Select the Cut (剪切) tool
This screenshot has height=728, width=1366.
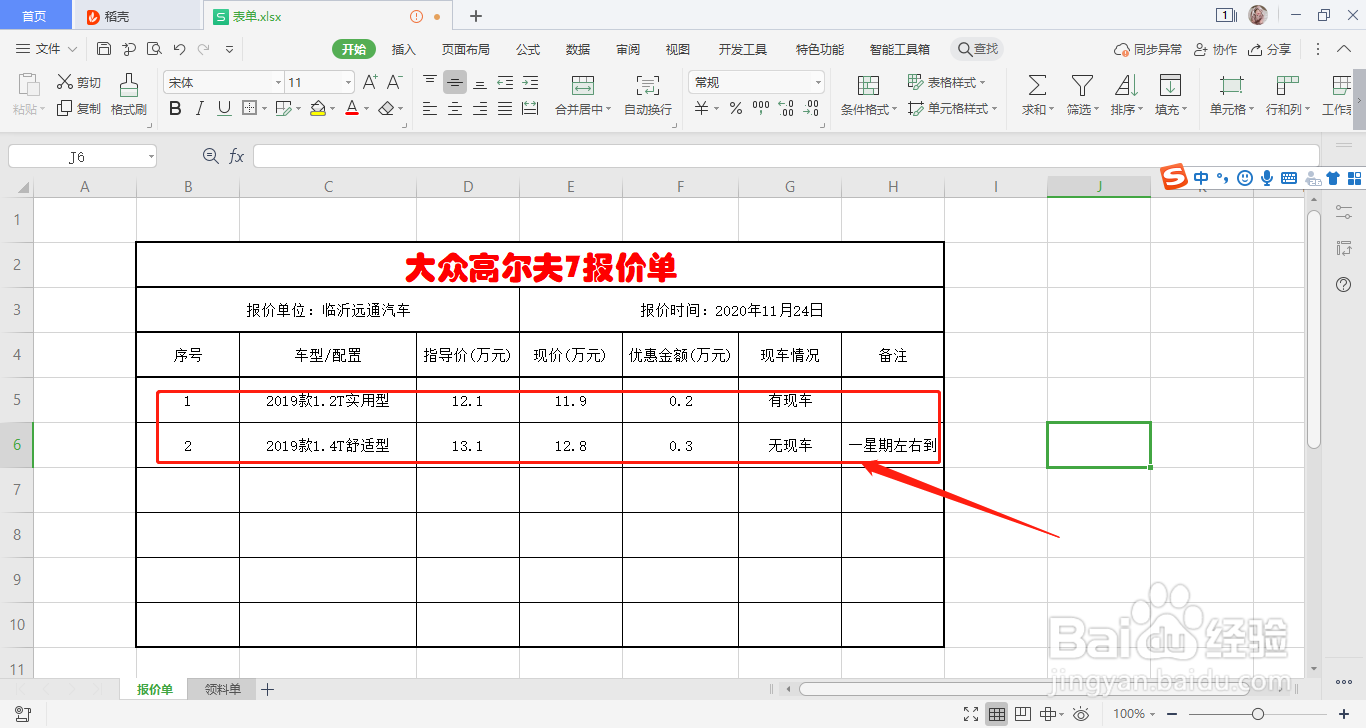pos(79,82)
